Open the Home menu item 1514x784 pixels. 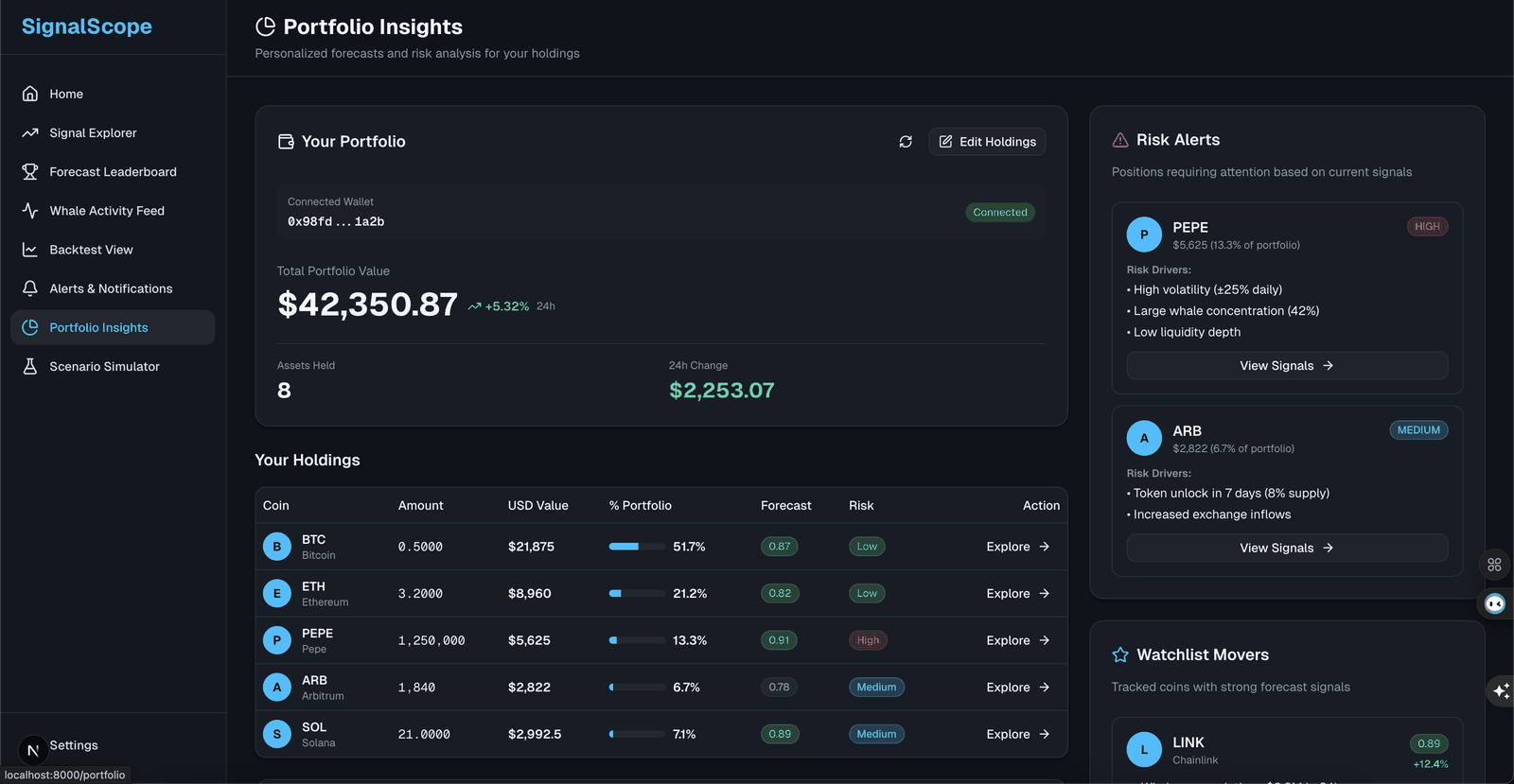(113, 94)
